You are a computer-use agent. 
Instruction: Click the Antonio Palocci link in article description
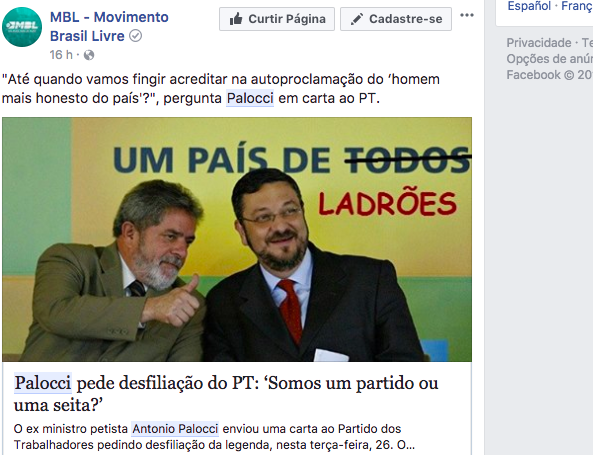click(175, 429)
